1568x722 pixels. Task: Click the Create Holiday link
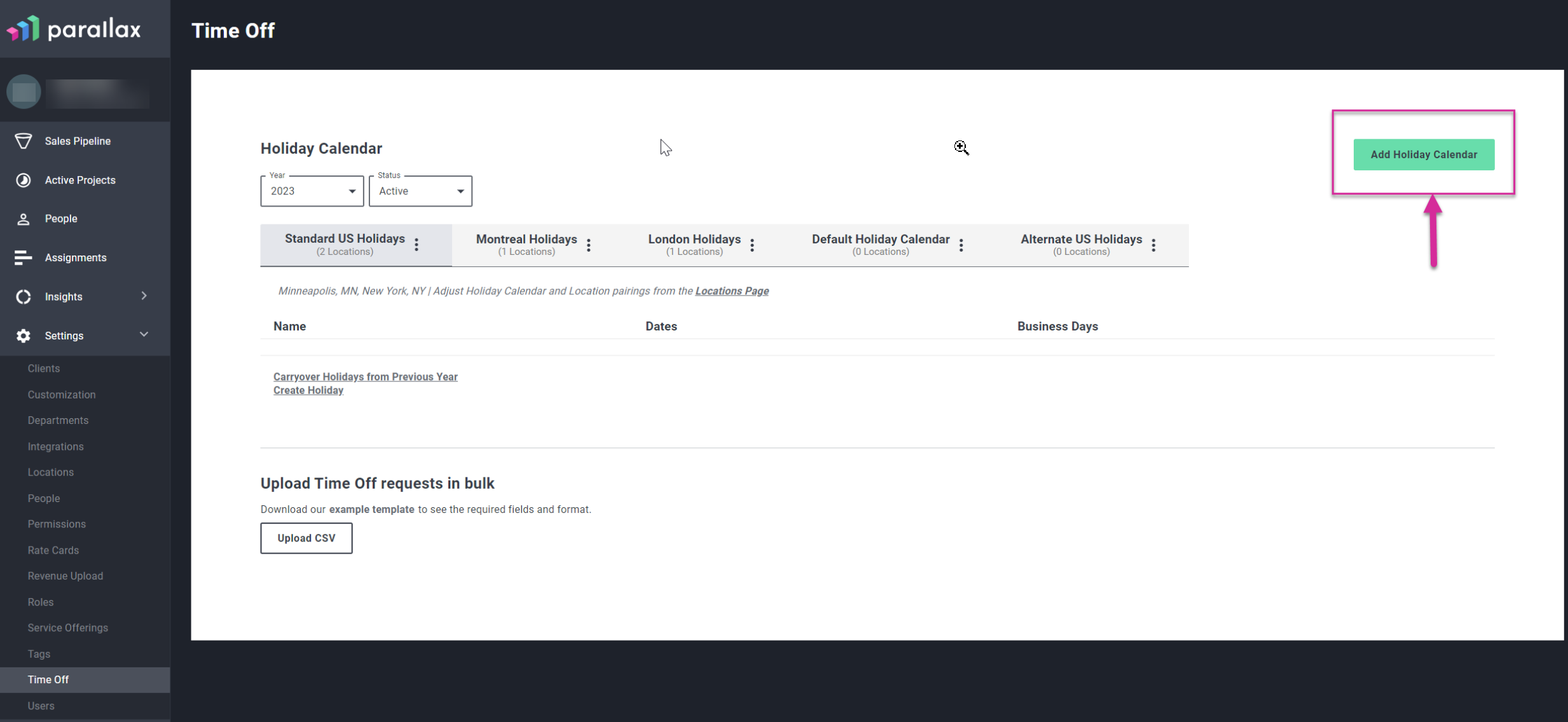[x=308, y=390]
